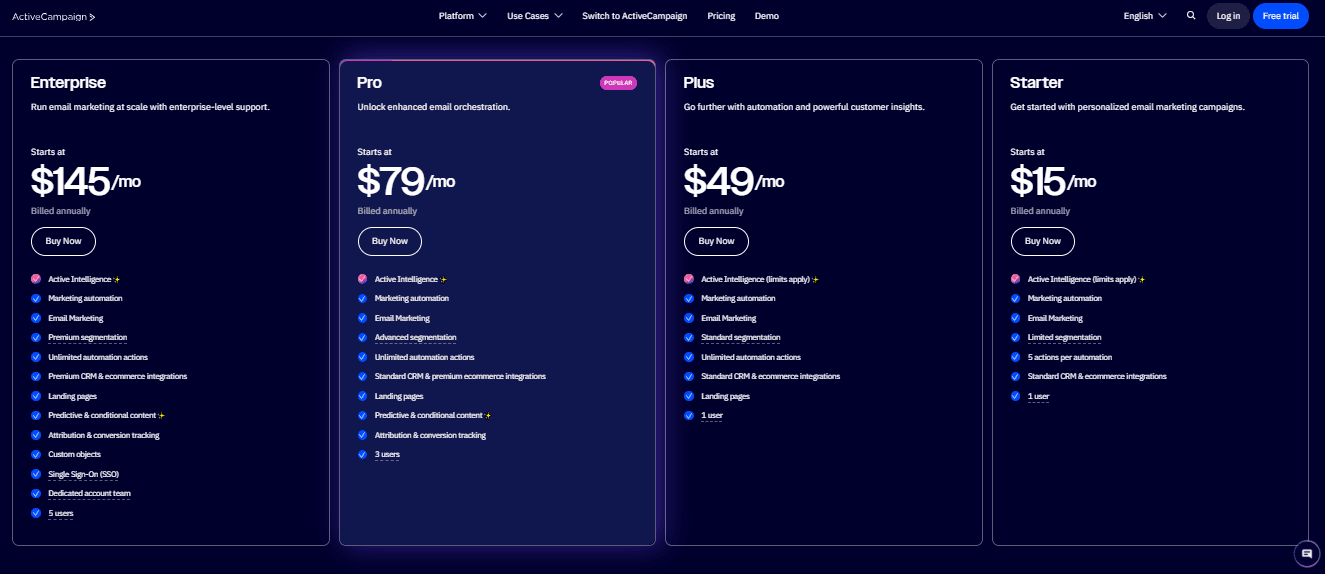Click check icon beside Enterprise Custom objects
Viewport: 1325px width, 574px height.
(x=36, y=454)
